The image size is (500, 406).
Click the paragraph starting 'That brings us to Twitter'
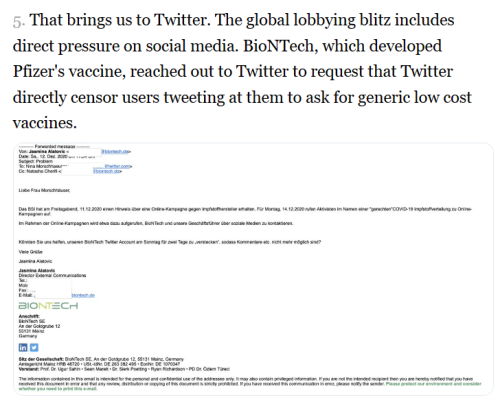(242, 71)
